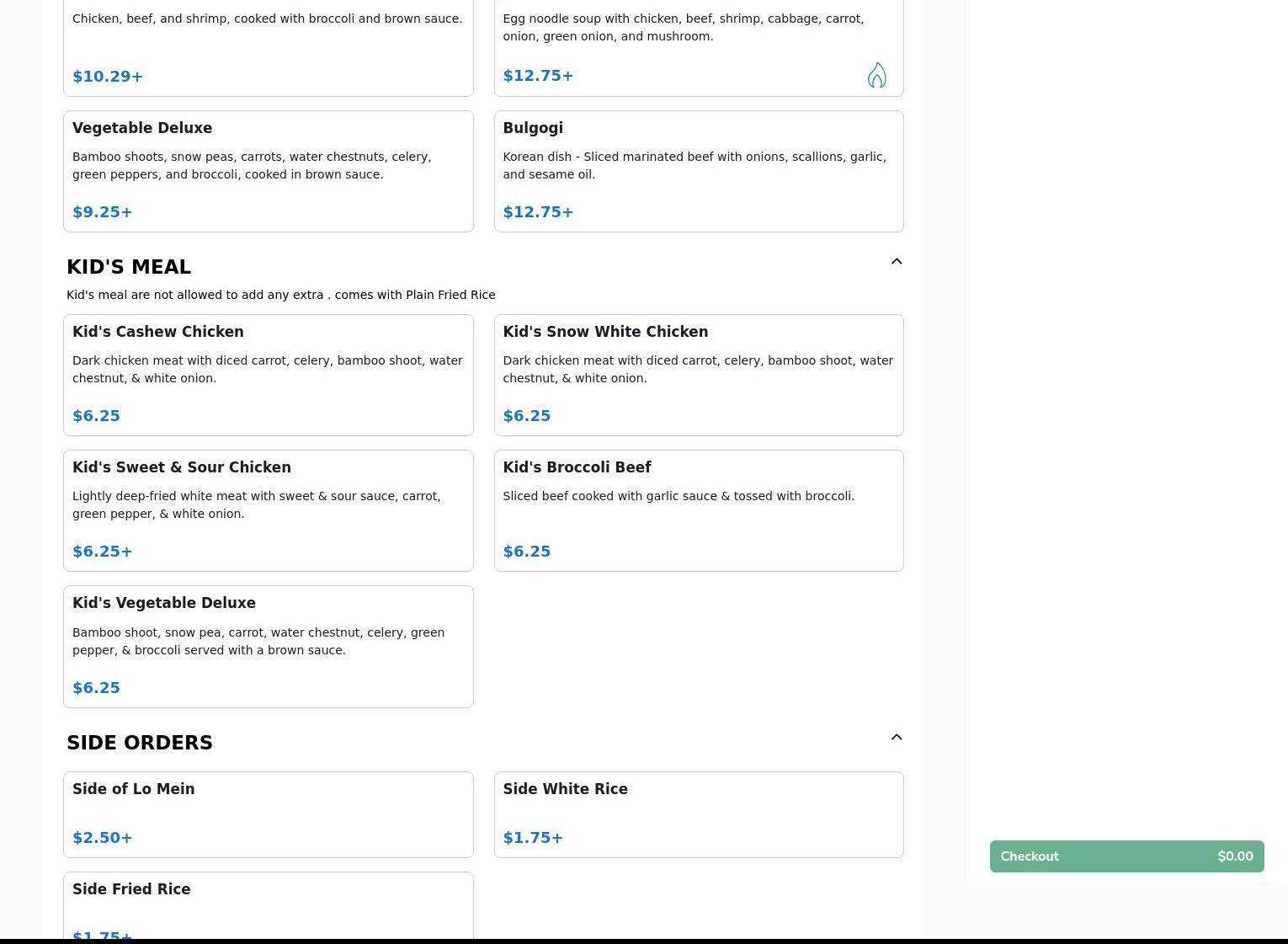
Task: Open Kid's Sweet & Sour Chicken item
Action: (x=268, y=510)
